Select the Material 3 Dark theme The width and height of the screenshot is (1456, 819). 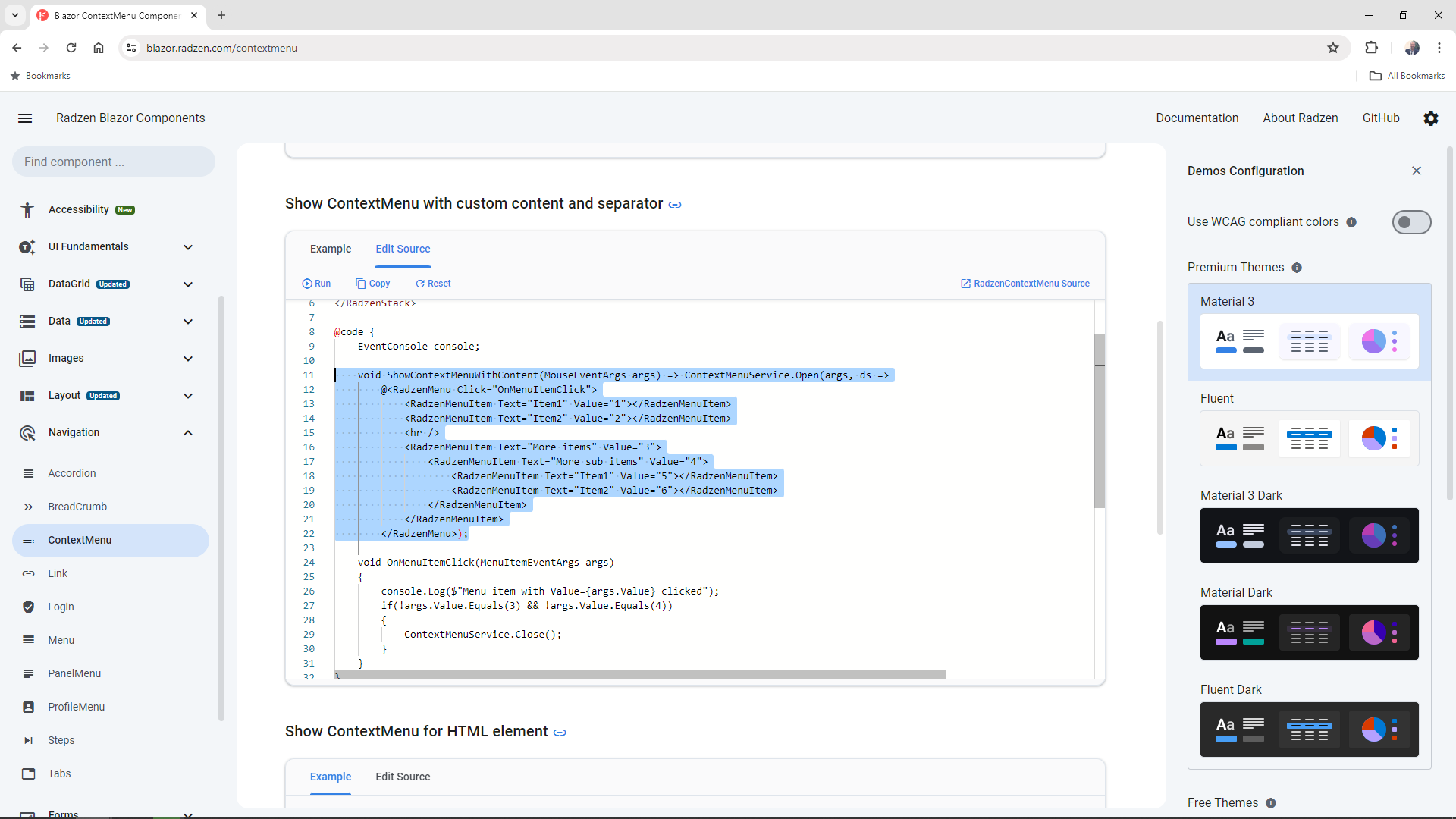1309,526
